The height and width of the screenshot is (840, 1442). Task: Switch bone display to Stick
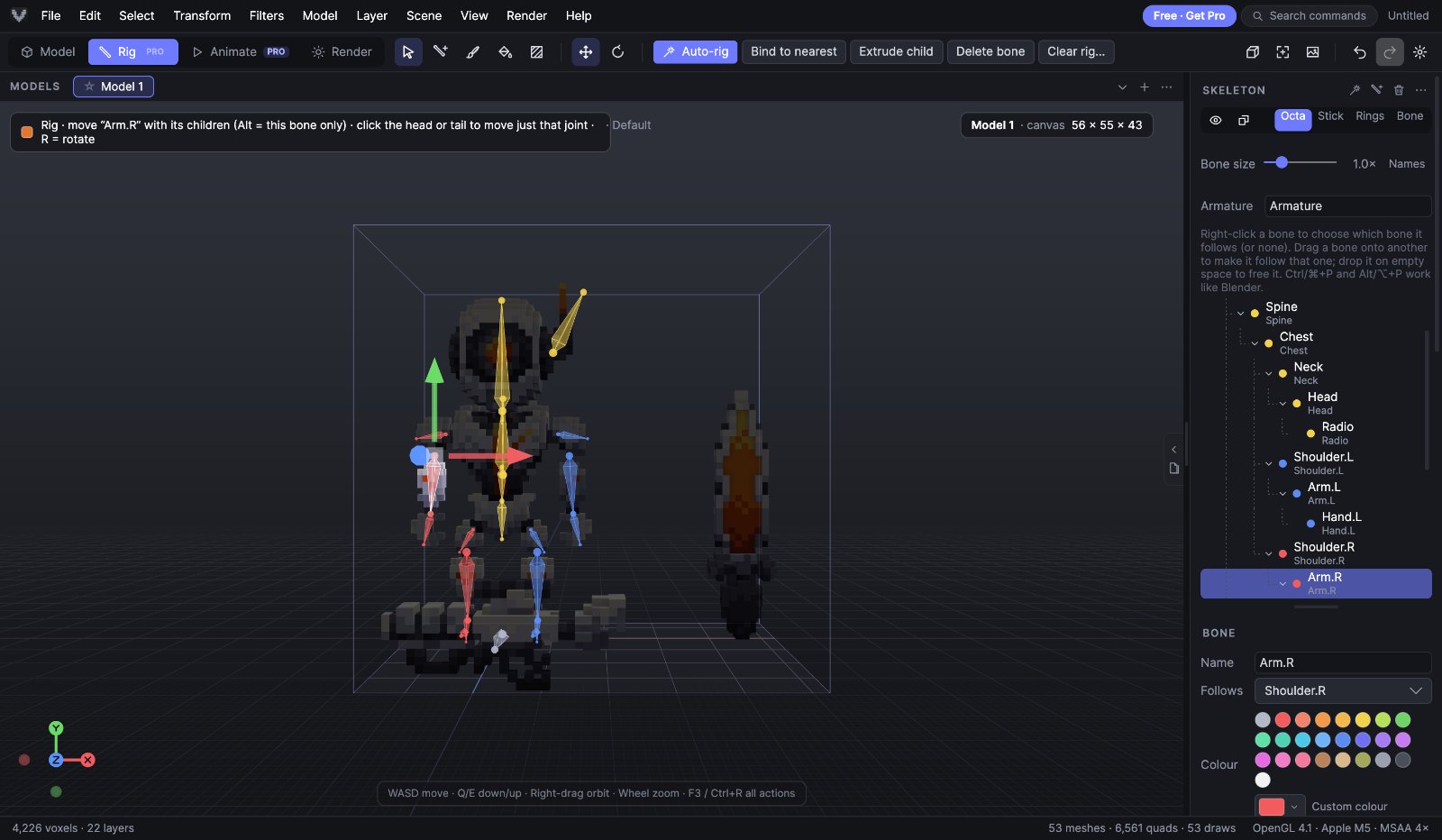pos(1330,116)
